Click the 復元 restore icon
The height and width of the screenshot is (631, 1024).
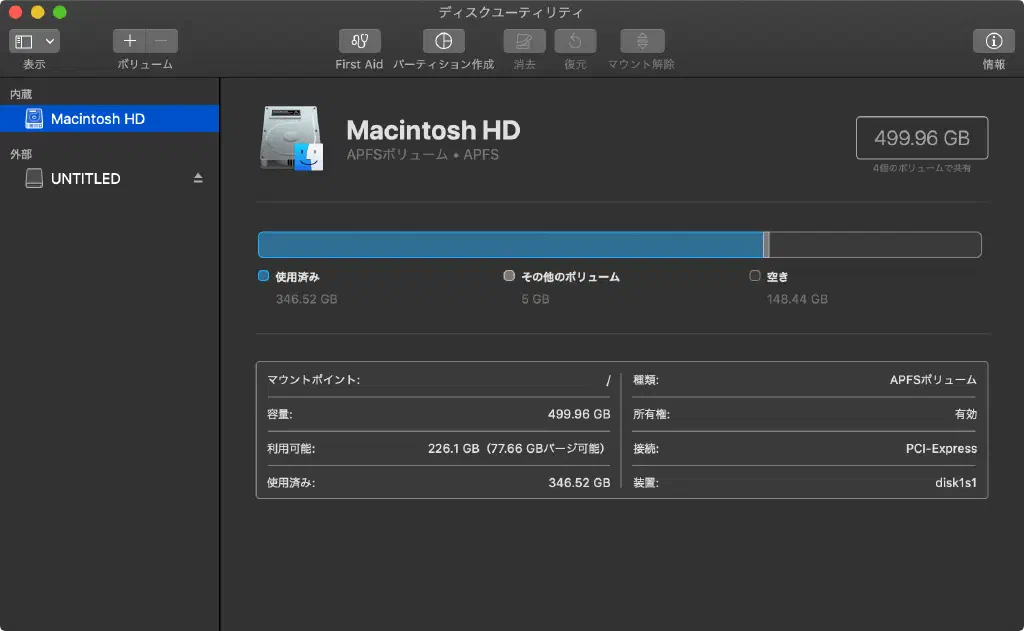575,41
